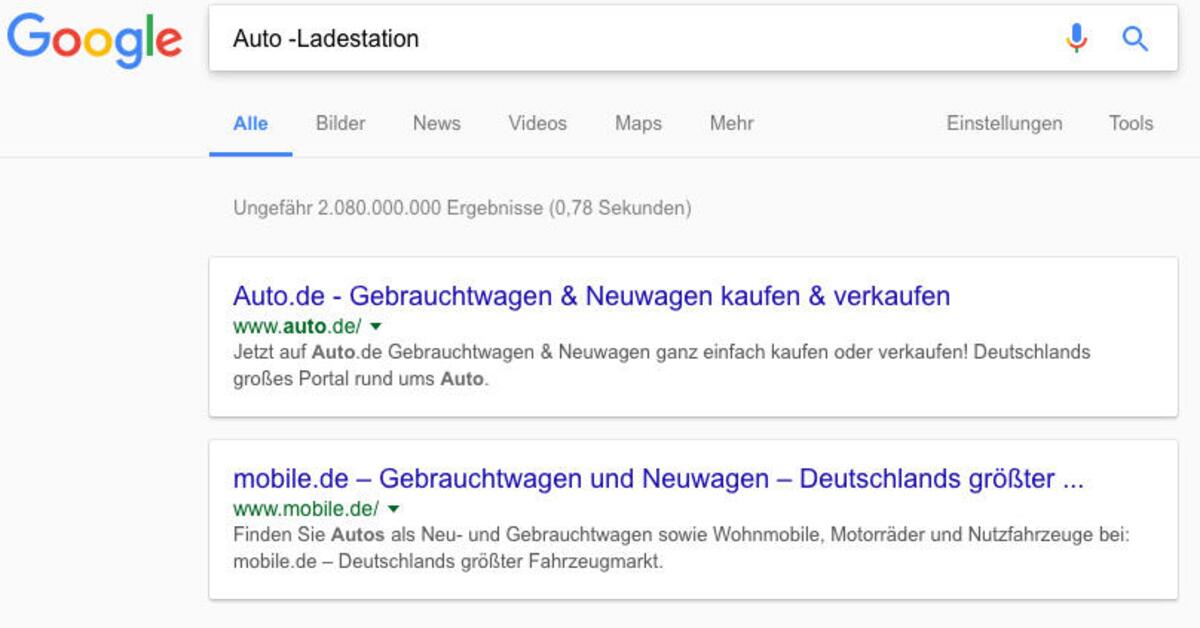Expand the arrow next to www.mobile.de/
This screenshot has width=1200, height=628.
tap(393, 509)
